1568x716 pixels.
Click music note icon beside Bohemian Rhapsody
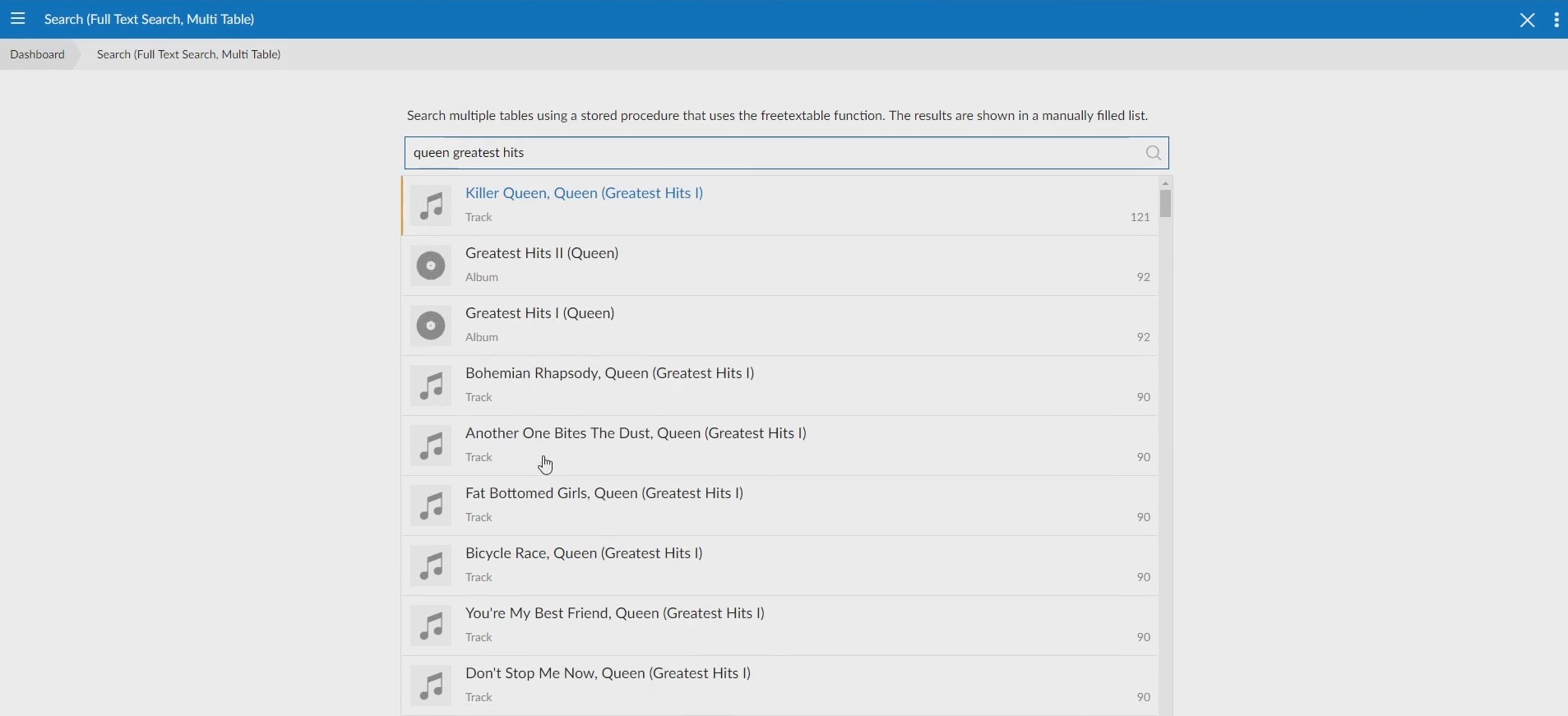point(431,386)
